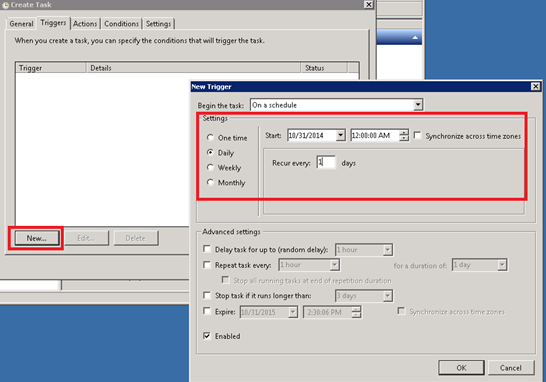The height and width of the screenshot is (382, 546).
Task: Open the Start date picker dropdown
Action: pyautogui.click(x=341, y=135)
